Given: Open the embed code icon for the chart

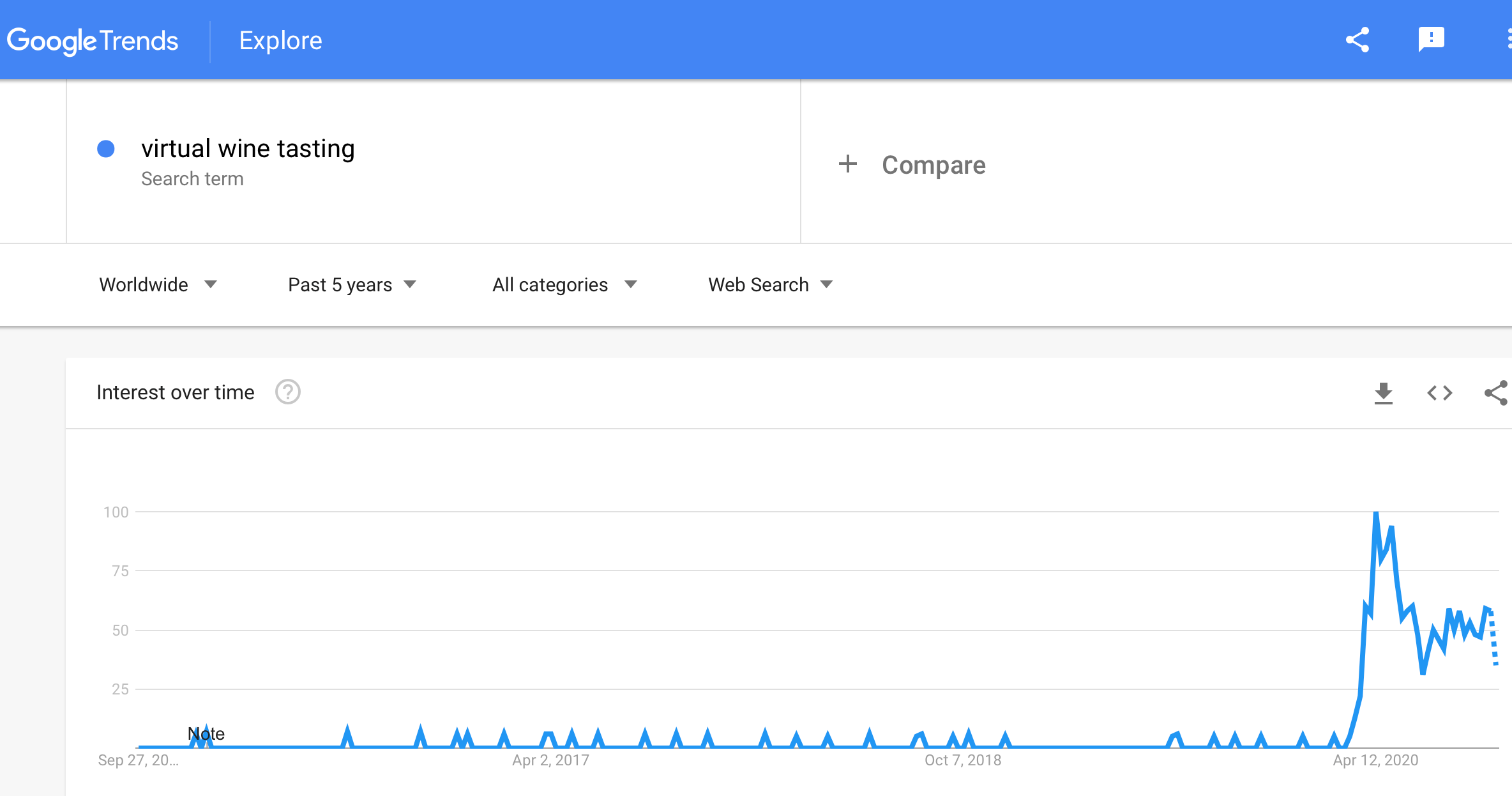Looking at the screenshot, I should 1440,393.
